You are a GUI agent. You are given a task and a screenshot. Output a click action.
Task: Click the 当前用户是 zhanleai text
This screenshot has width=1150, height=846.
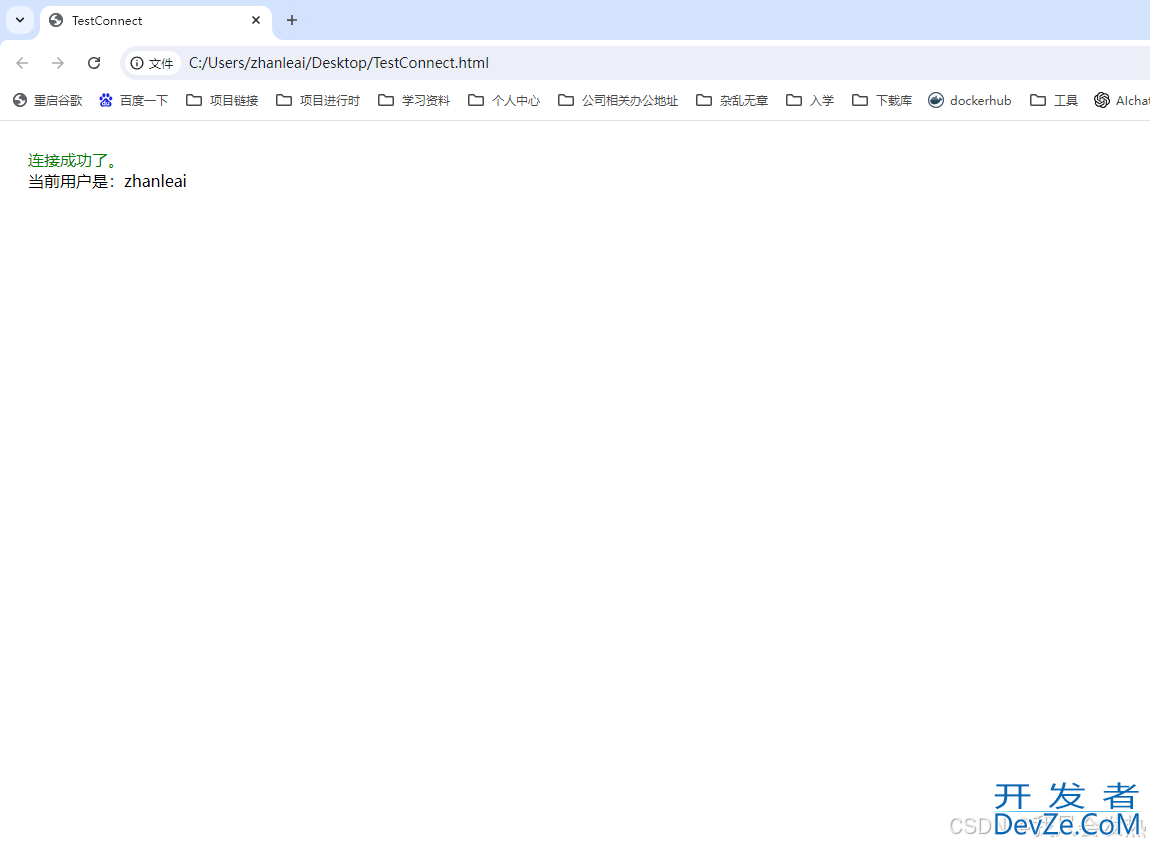[x=107, y=181]
